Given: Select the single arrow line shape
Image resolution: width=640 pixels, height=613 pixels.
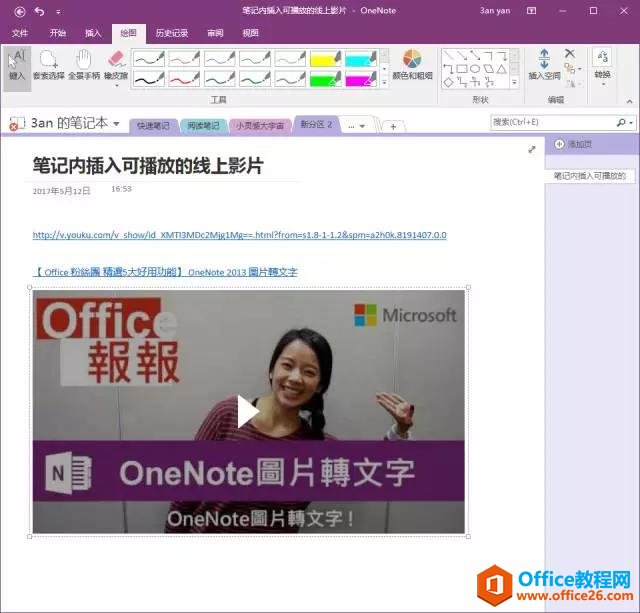Looking at the screenshot, I should pos(462,55).
